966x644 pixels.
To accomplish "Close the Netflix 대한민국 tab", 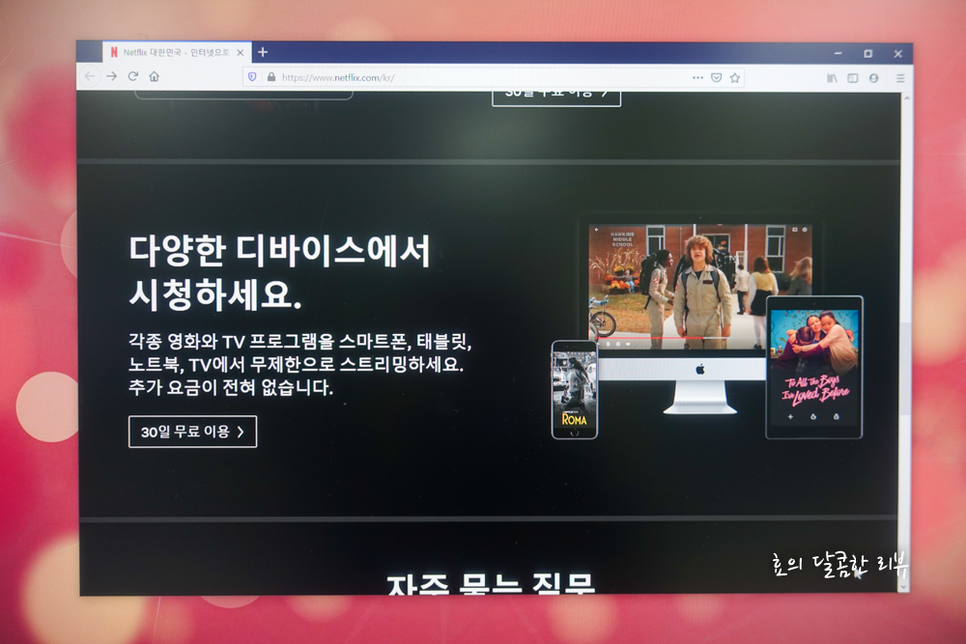I will tap(240, 53).
